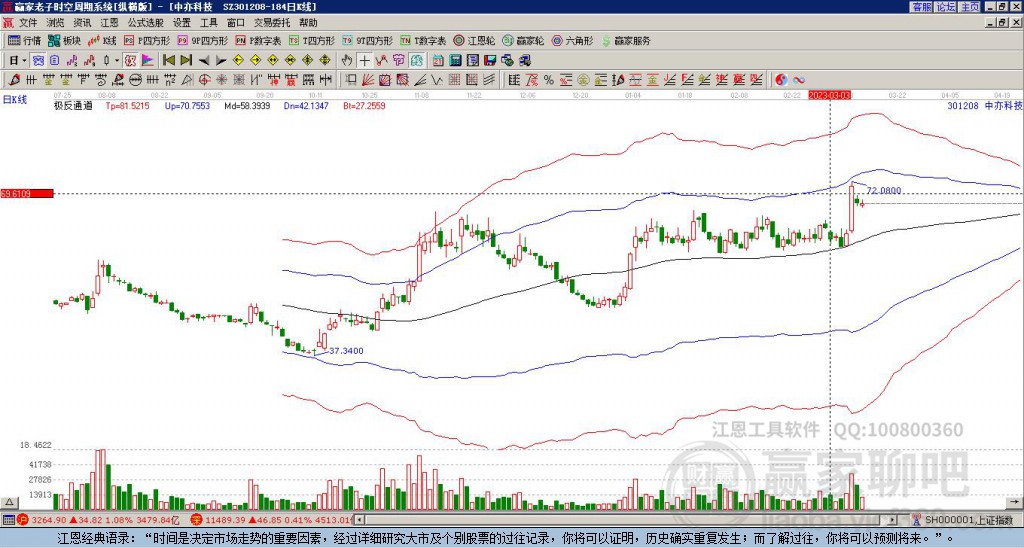Open the 交易委托 menu
1024x548 pixels.
point(272,23)
